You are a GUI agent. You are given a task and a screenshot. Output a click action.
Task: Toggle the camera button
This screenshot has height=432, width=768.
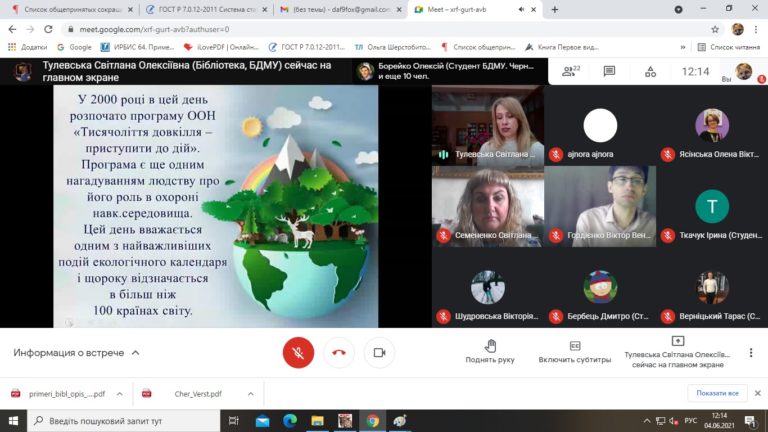(x=380, y=353)
